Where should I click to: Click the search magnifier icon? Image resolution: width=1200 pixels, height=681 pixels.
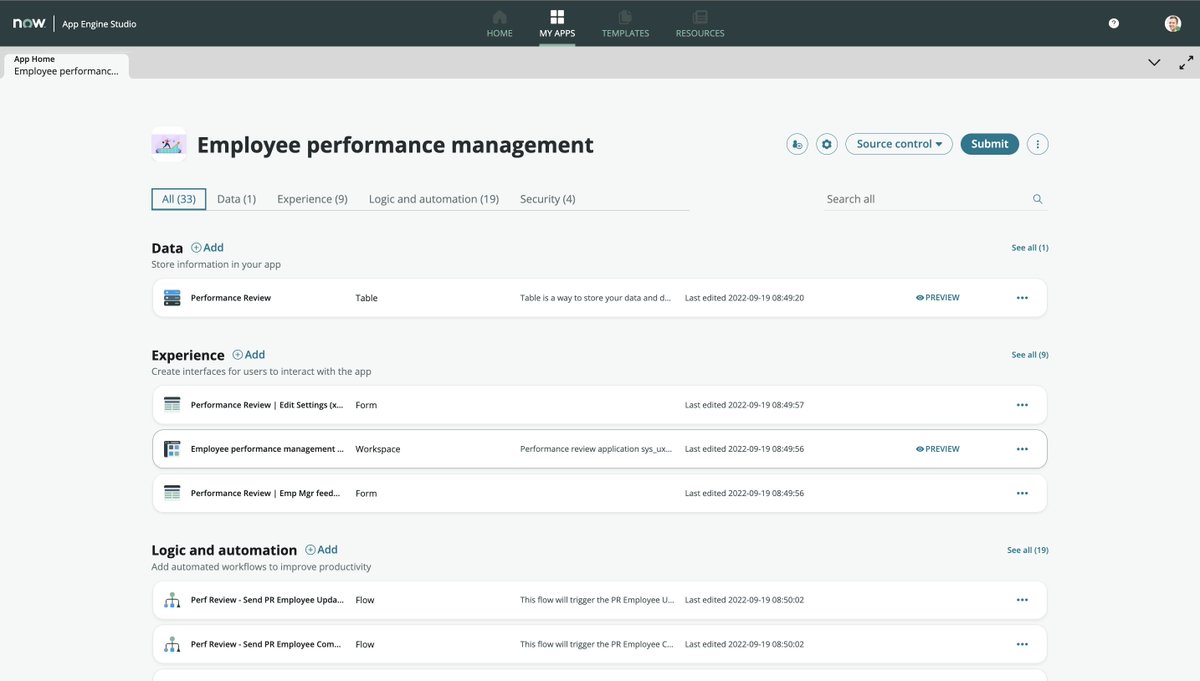pos(1038,199)
